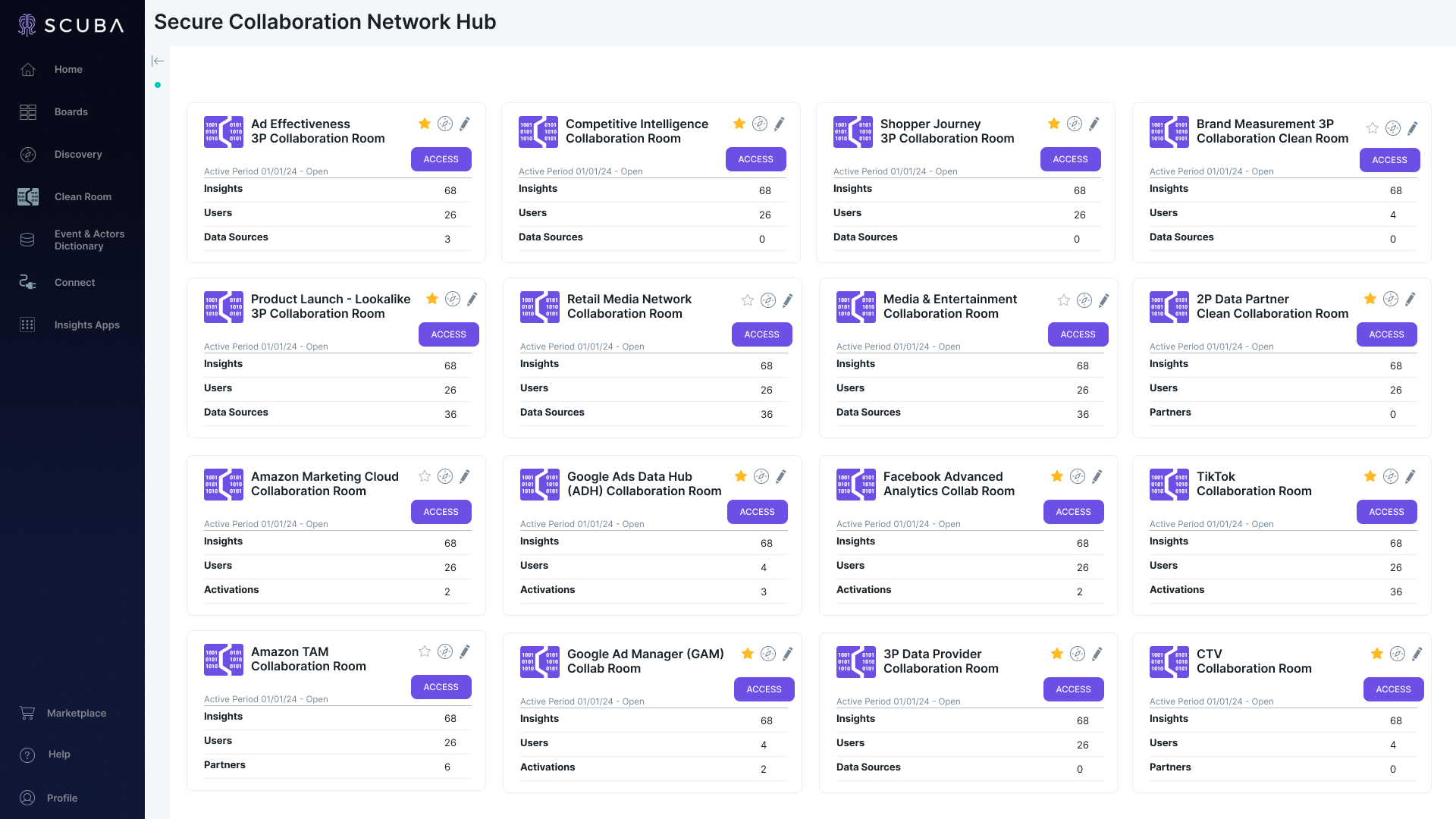Image resolution: width=1456 pixels, height=819 pixels.
Task: Click the Amazon TAM room binary icon
Action: (224, 660)
